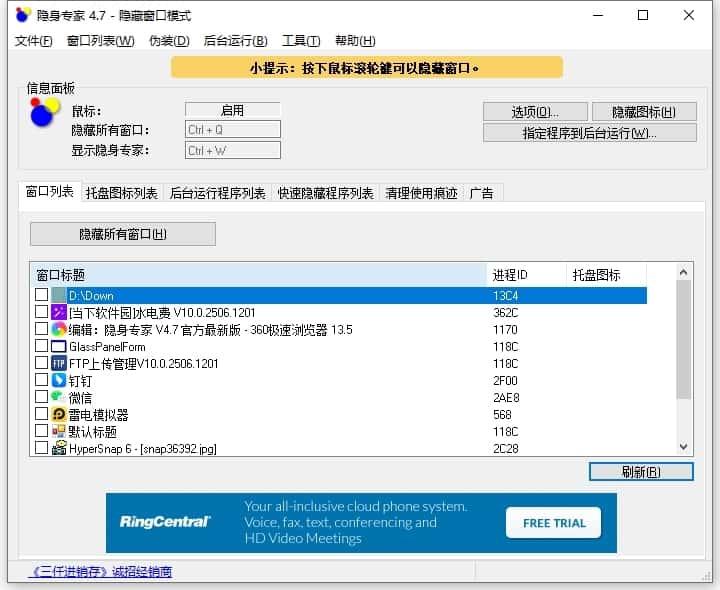Open the 伪装(D) menu

169,41
